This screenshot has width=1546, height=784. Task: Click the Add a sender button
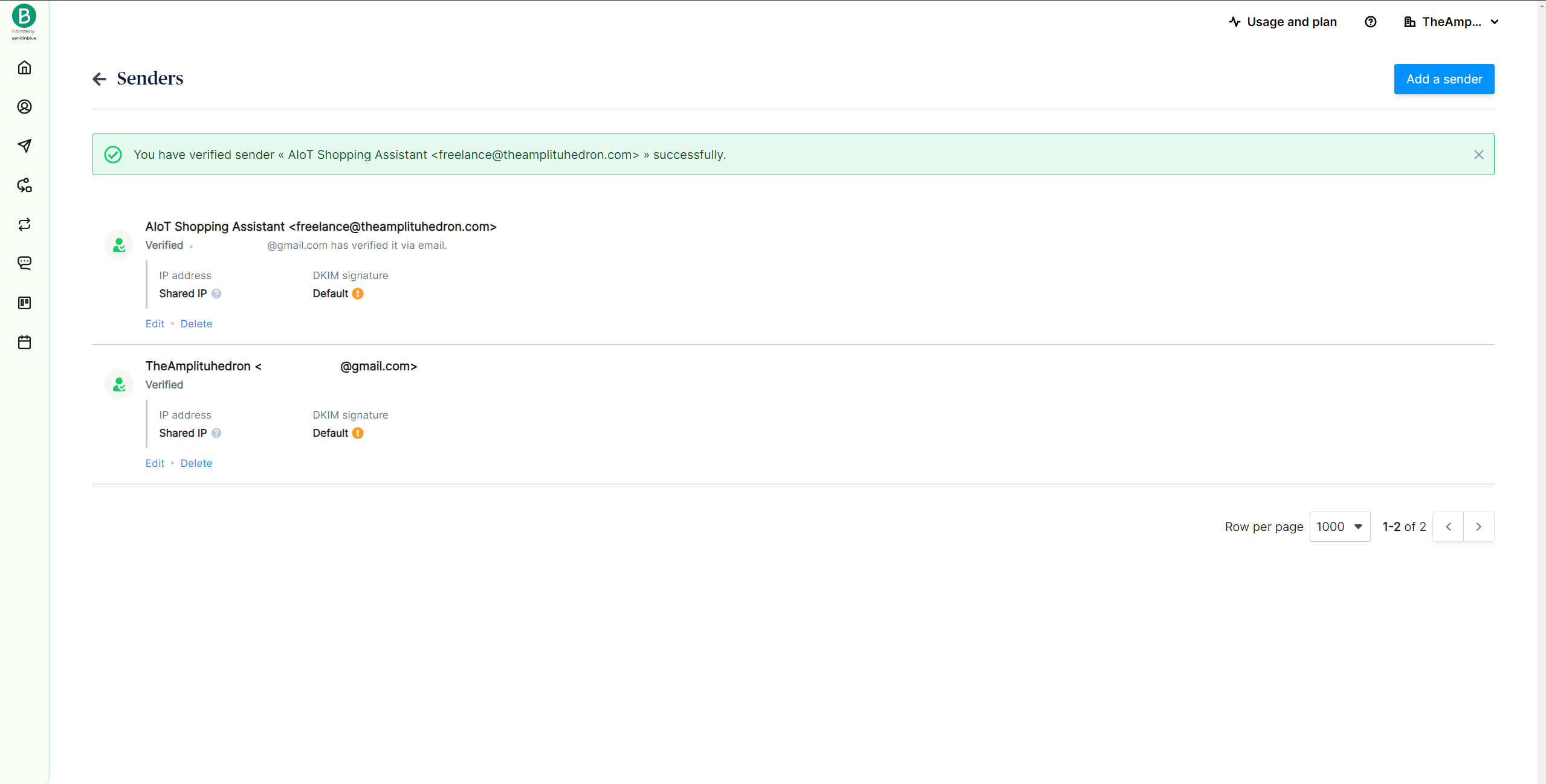[1443, 79]
